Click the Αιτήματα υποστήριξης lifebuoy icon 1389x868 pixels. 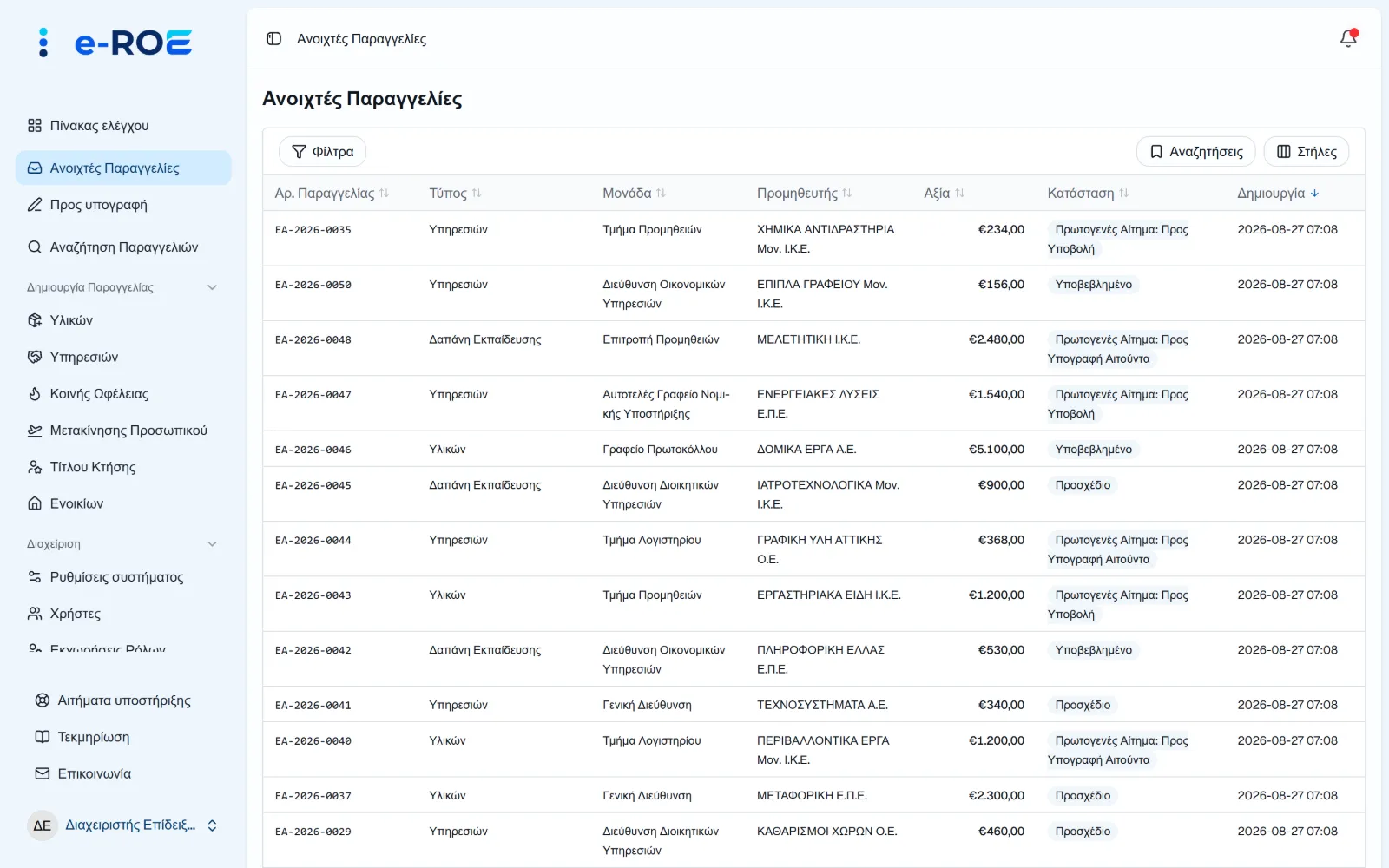click(42, 700)
